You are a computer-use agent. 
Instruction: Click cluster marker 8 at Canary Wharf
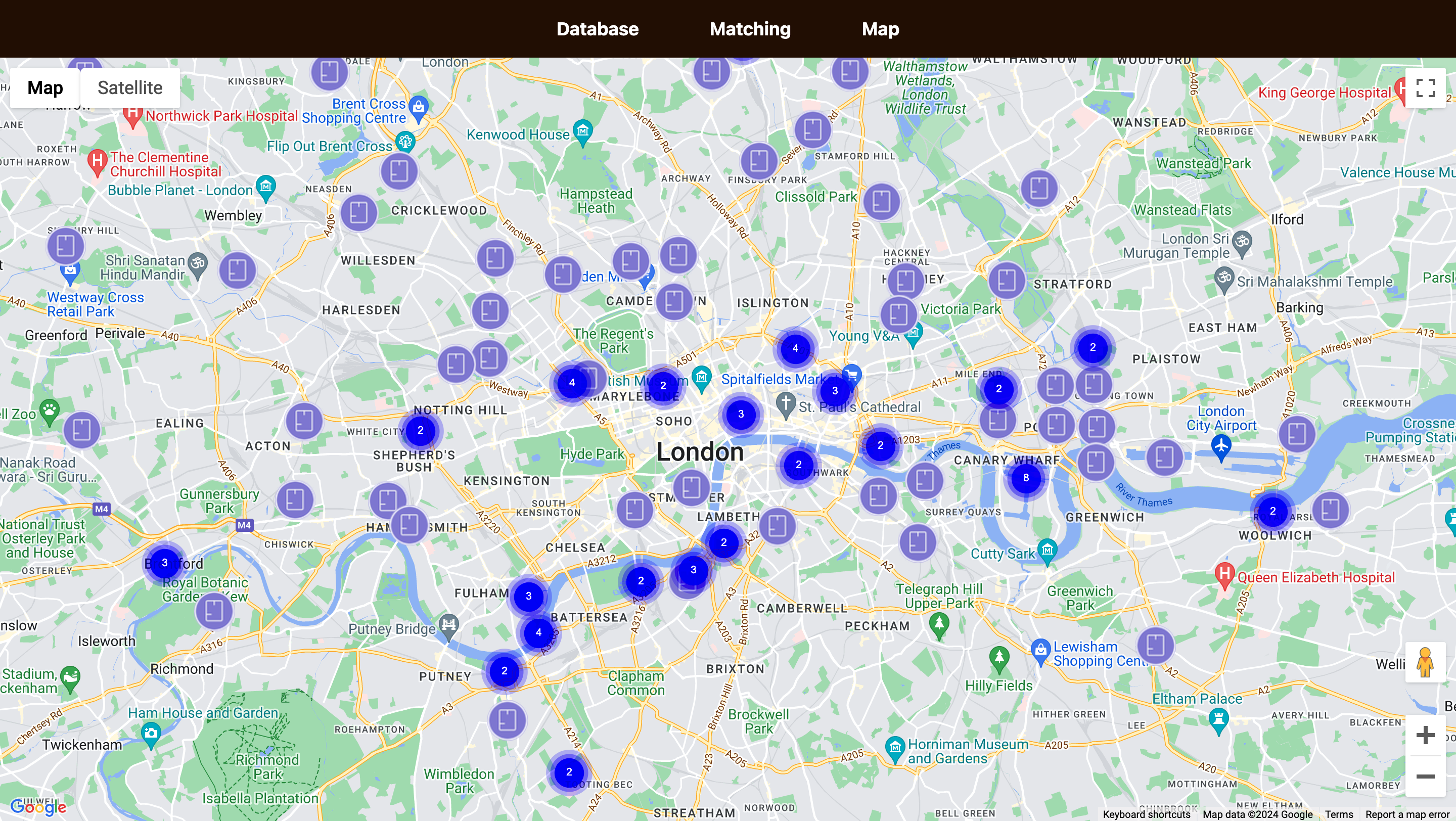(1026, 478)
